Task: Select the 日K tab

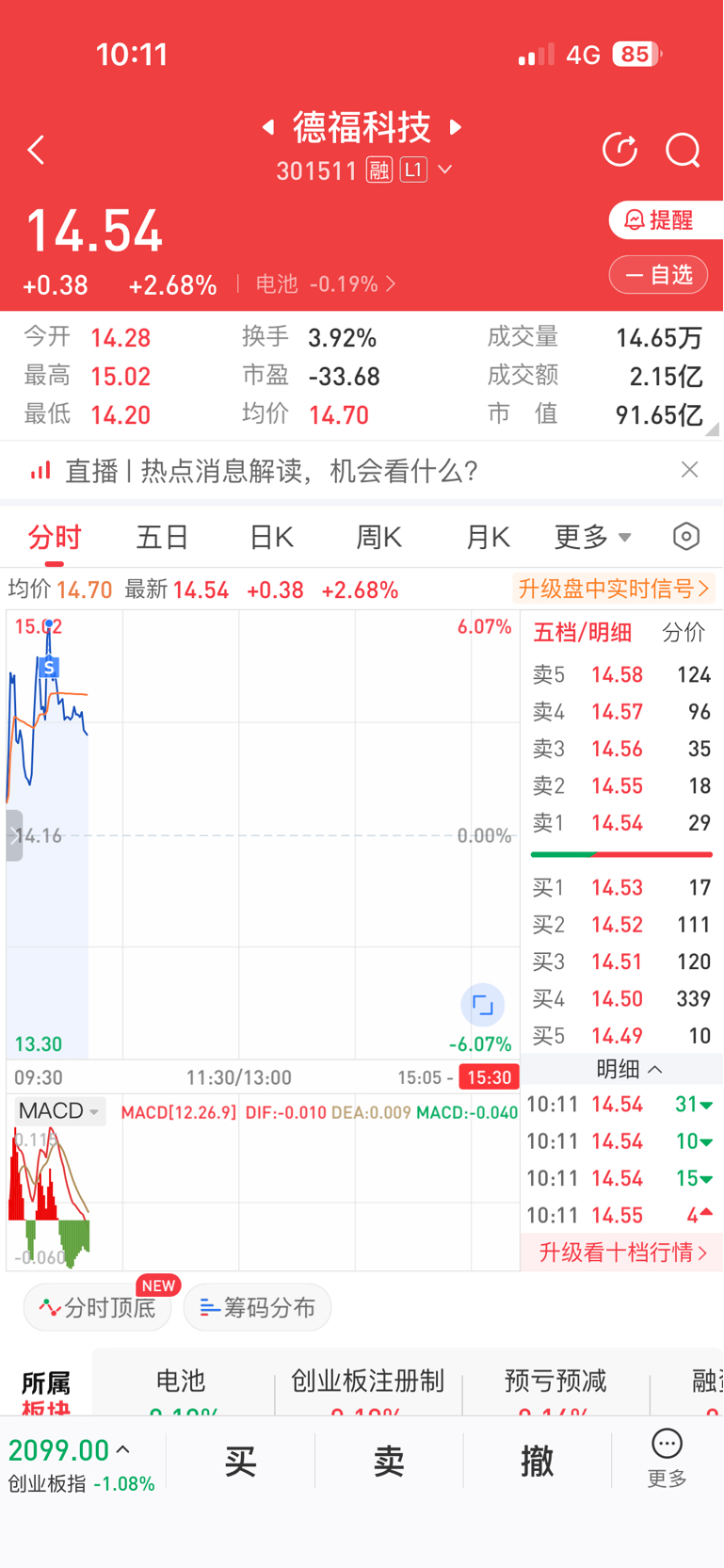Action: [x=271, y=537]
